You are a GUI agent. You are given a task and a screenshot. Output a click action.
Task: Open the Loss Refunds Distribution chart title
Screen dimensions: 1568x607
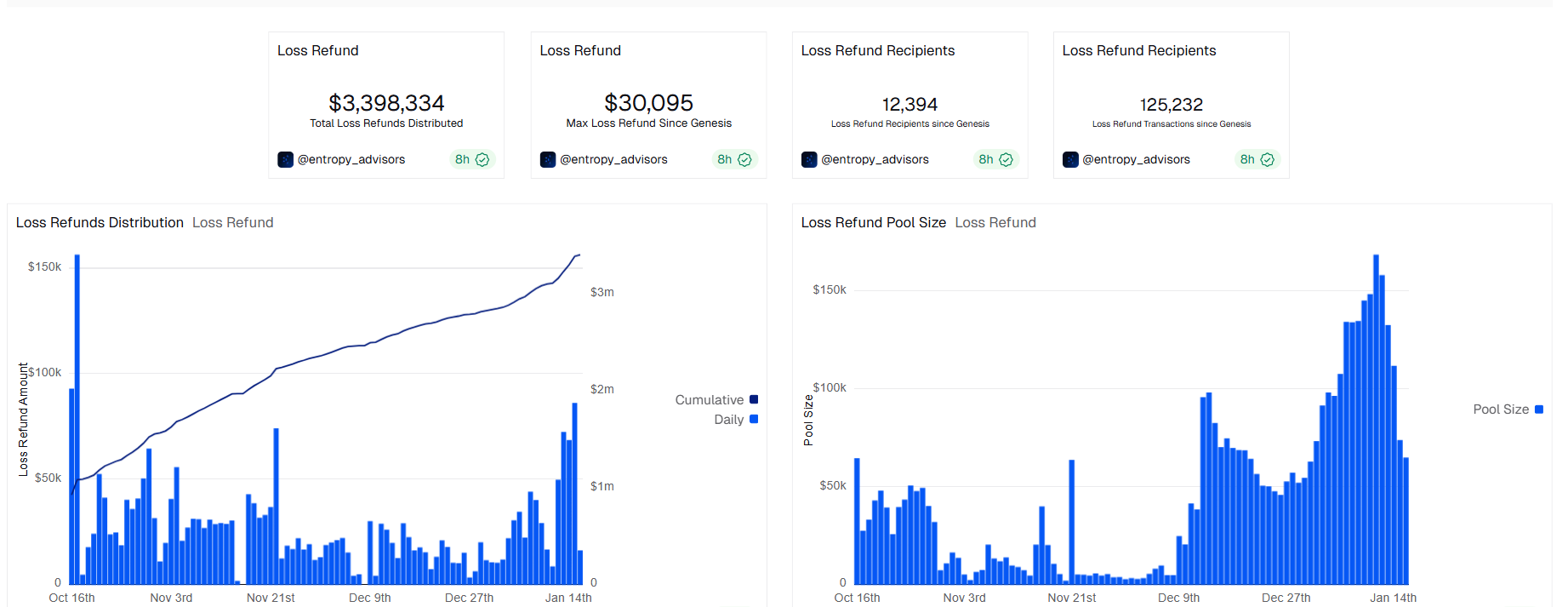tap(100, 222)
